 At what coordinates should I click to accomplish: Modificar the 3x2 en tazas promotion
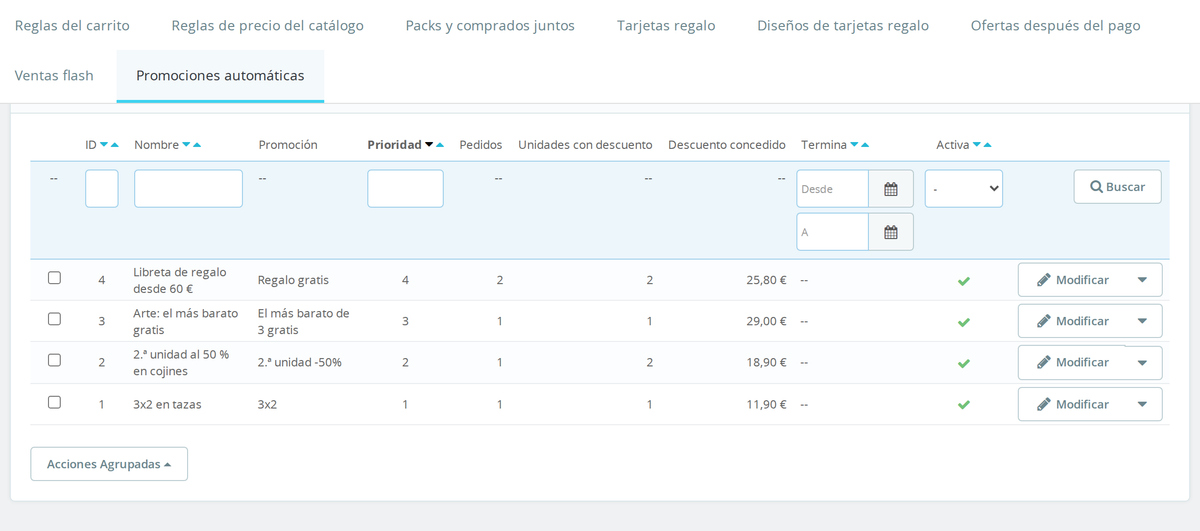(x=1073, y=404)
